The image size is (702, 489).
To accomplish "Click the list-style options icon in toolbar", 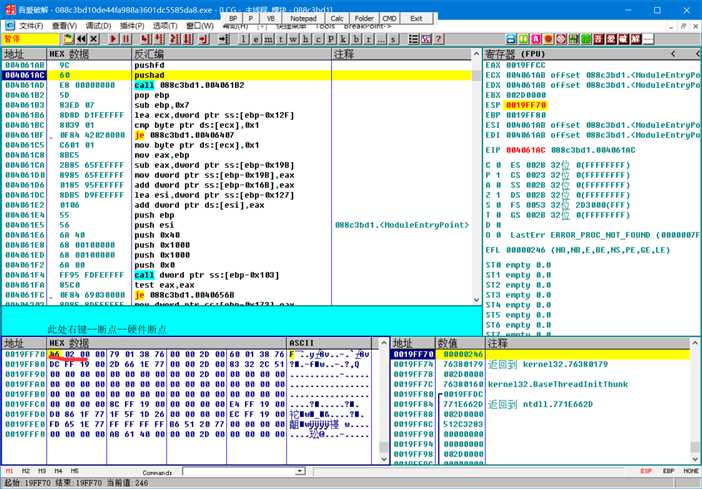I will coord(414,39).
